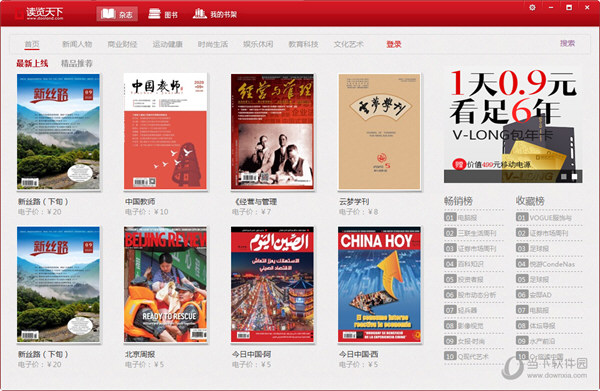Viewport: 600px width, 391px height.
Task: Open the 杂志 magazines section
Action: [x=117, y=14]
